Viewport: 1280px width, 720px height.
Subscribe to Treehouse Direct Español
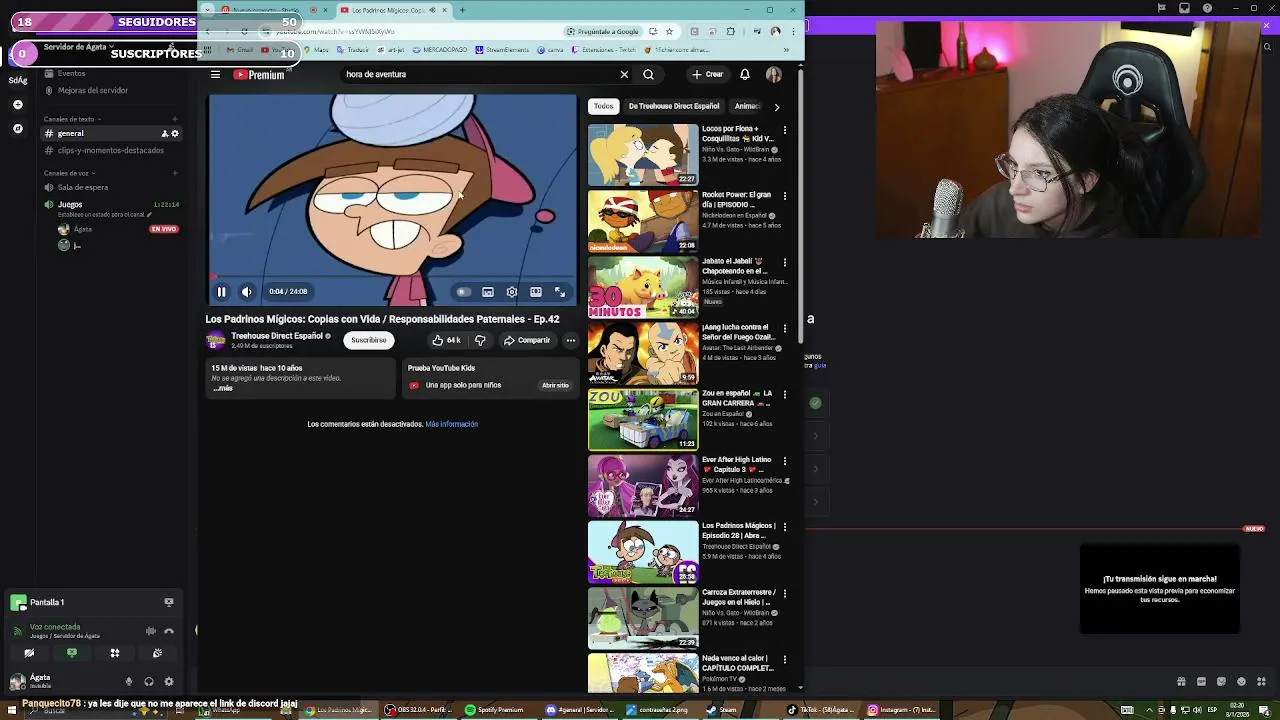[368, 340]
